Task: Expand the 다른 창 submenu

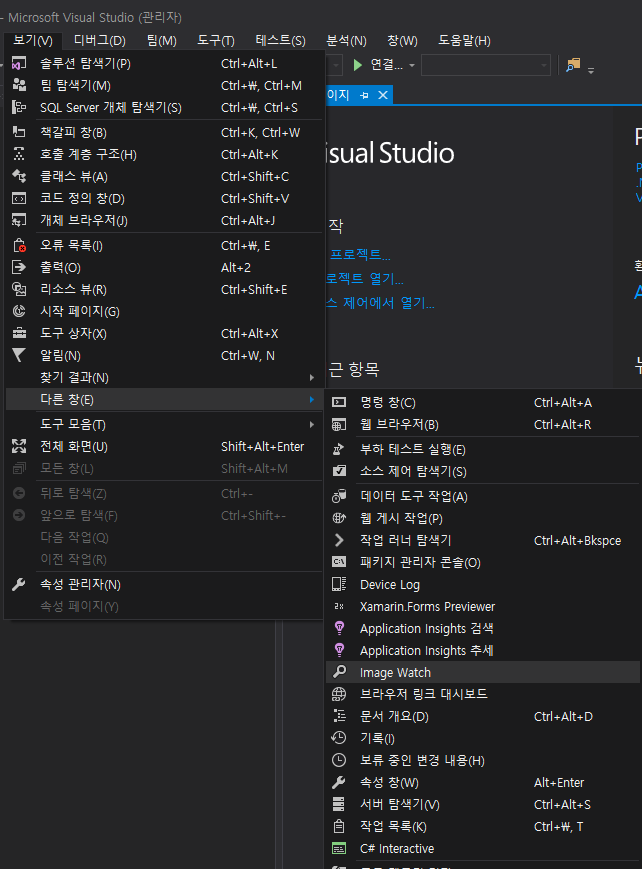Action: point(312,400)
